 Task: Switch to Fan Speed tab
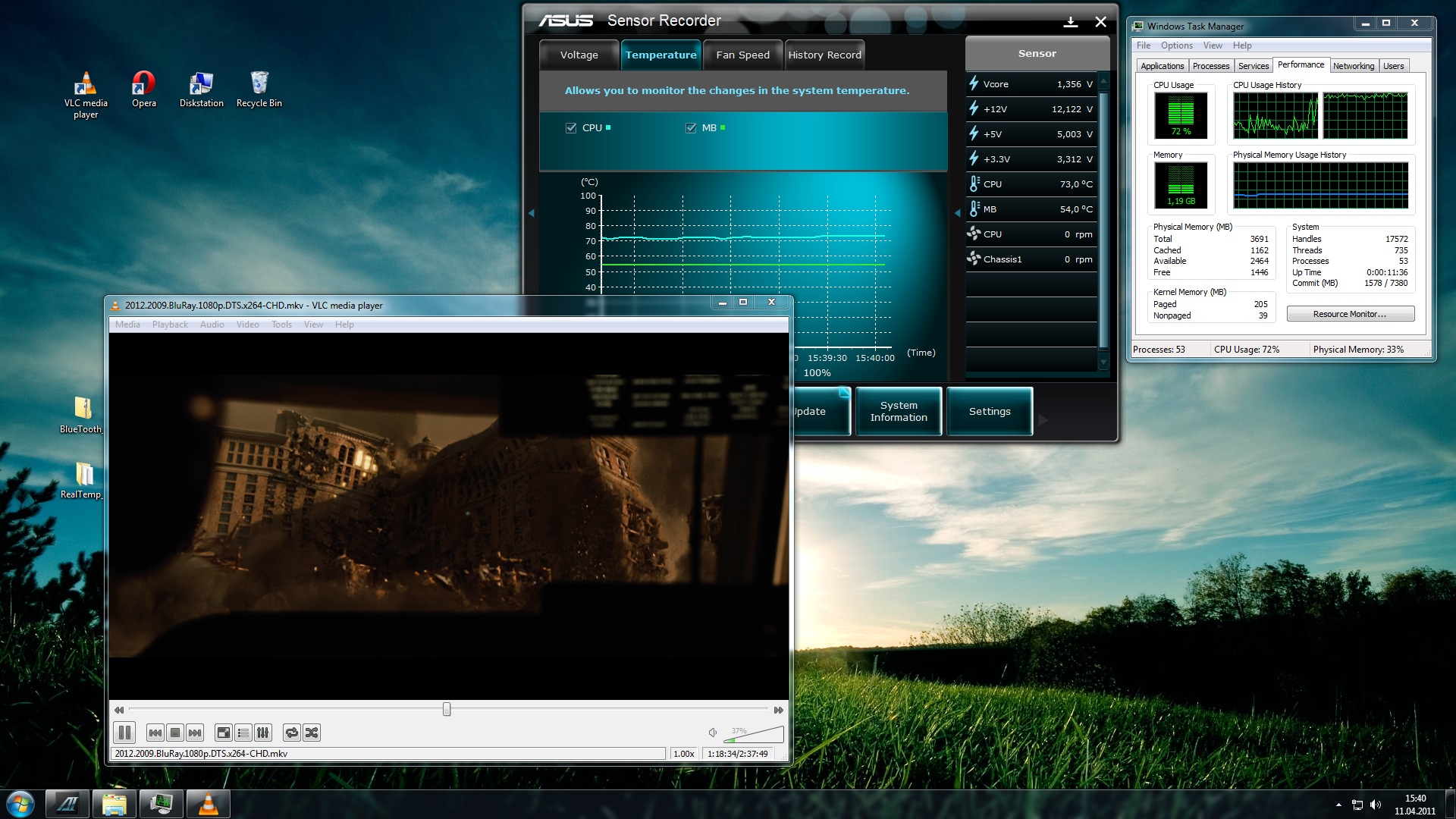(743, 55)
